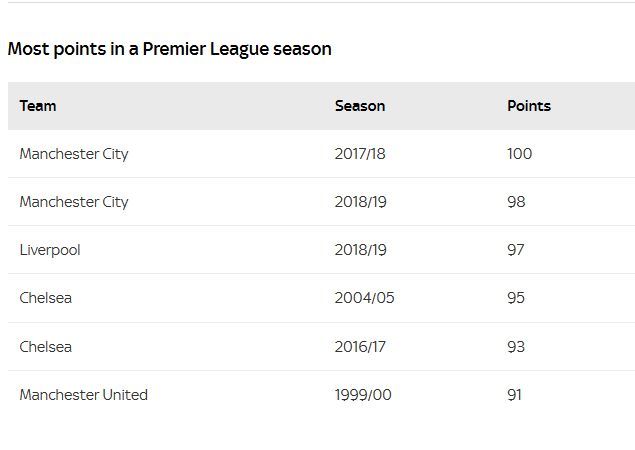Click Liverpool's 2018/19 season cell
This screenshot has width=635, height=450.
(x=360, y=250)
